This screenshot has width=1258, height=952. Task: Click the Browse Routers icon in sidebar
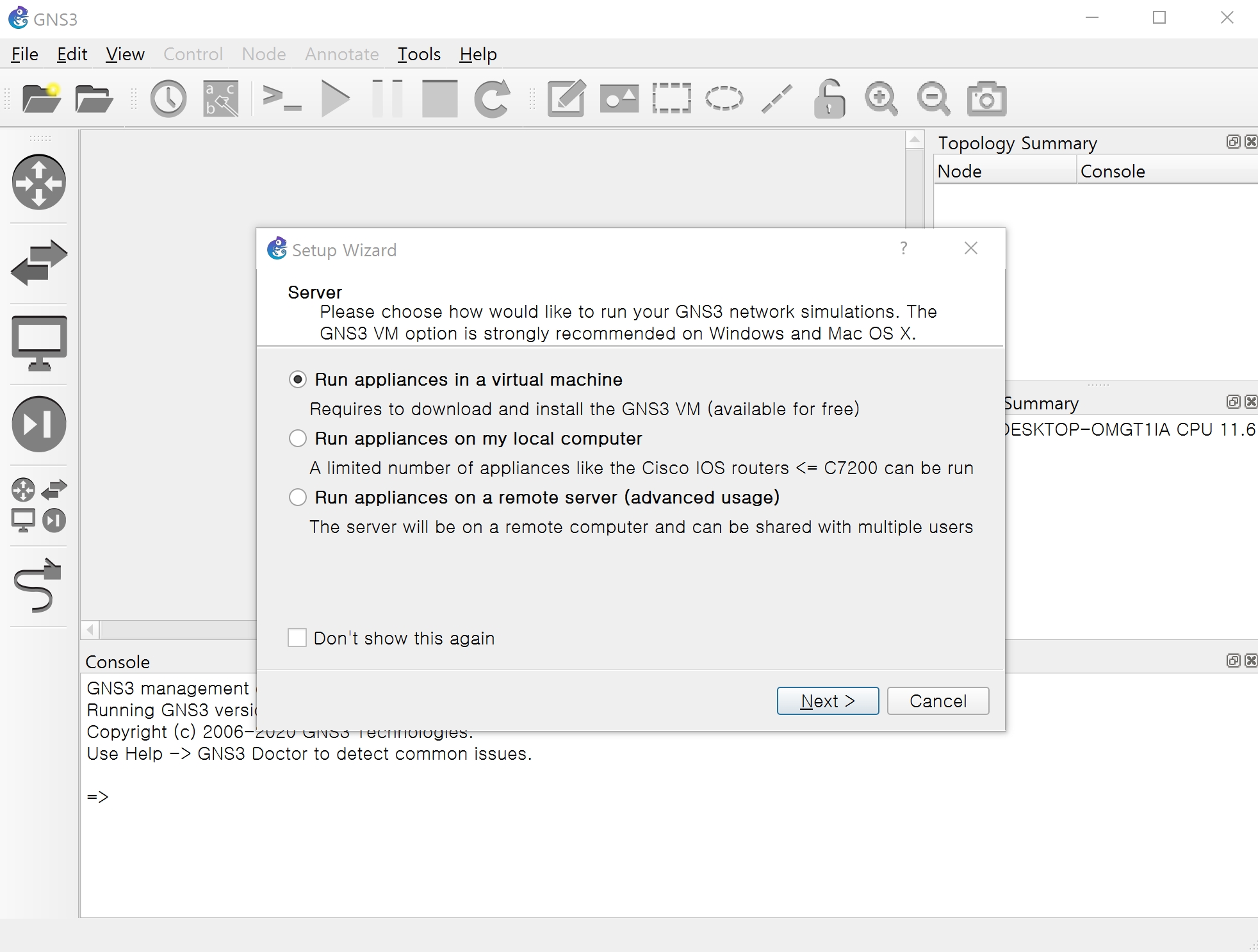tap(39, 183)
